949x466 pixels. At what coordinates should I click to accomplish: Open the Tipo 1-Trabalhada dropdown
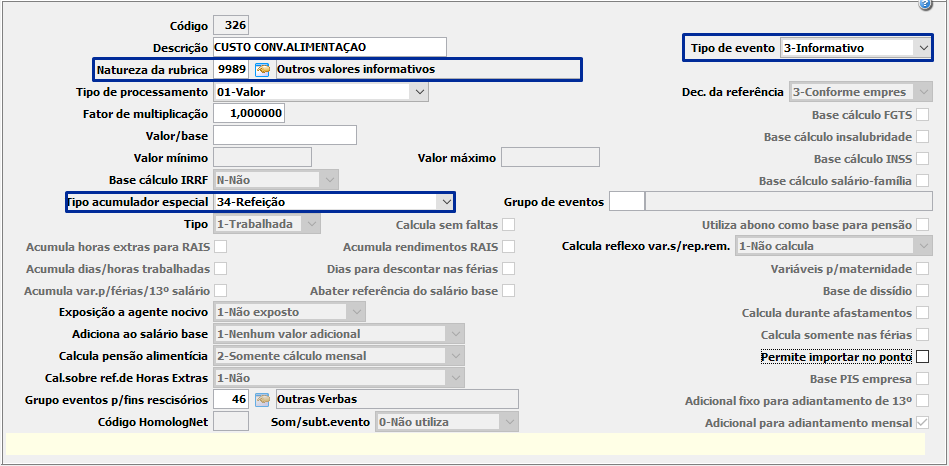pos(267,224)
